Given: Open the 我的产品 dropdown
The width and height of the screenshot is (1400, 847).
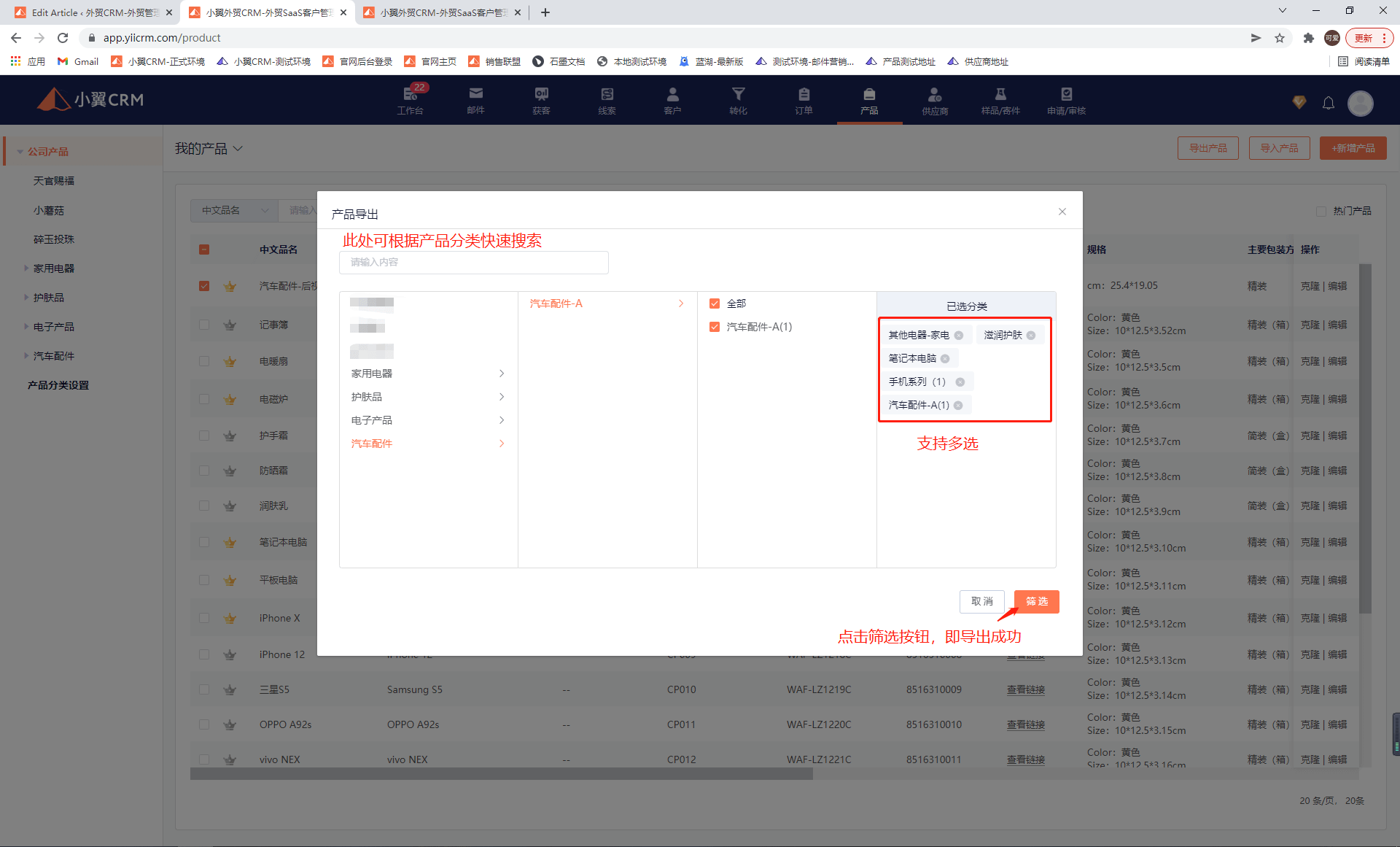Looking at the screenshot, I should coord(209,149).
